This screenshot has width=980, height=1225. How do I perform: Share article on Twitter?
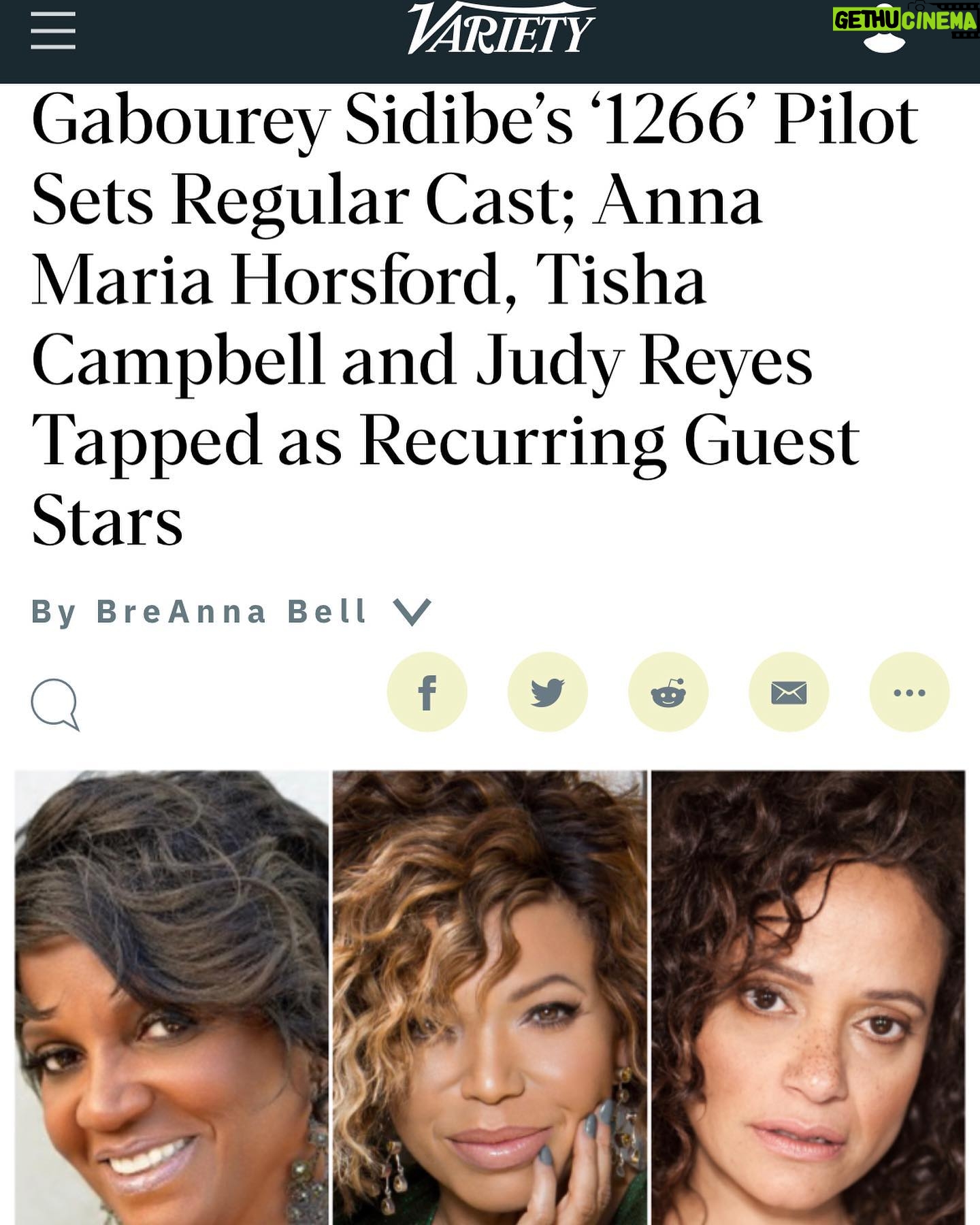point(547,692)
